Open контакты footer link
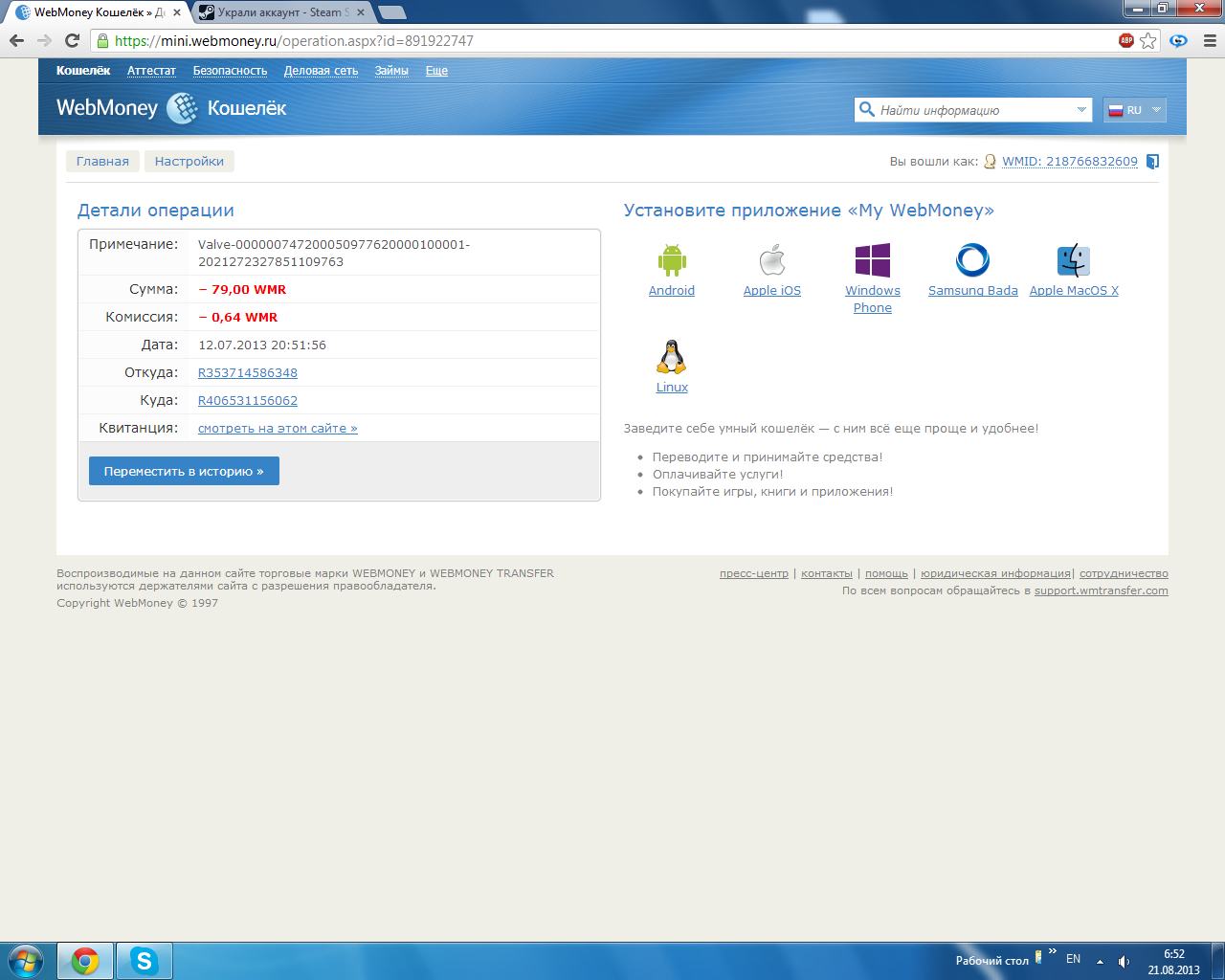 827,573
